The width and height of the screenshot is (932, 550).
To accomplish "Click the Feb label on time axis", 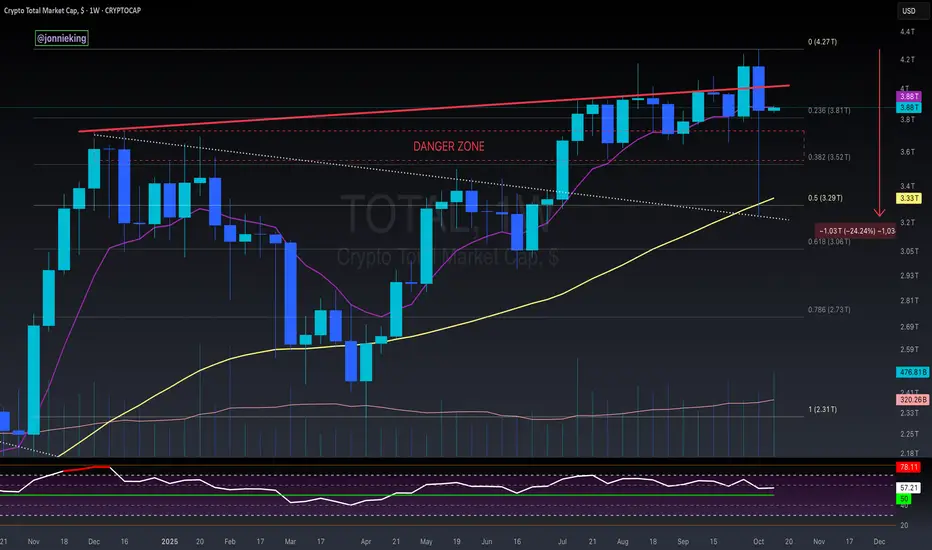I will tap(230, 542).
